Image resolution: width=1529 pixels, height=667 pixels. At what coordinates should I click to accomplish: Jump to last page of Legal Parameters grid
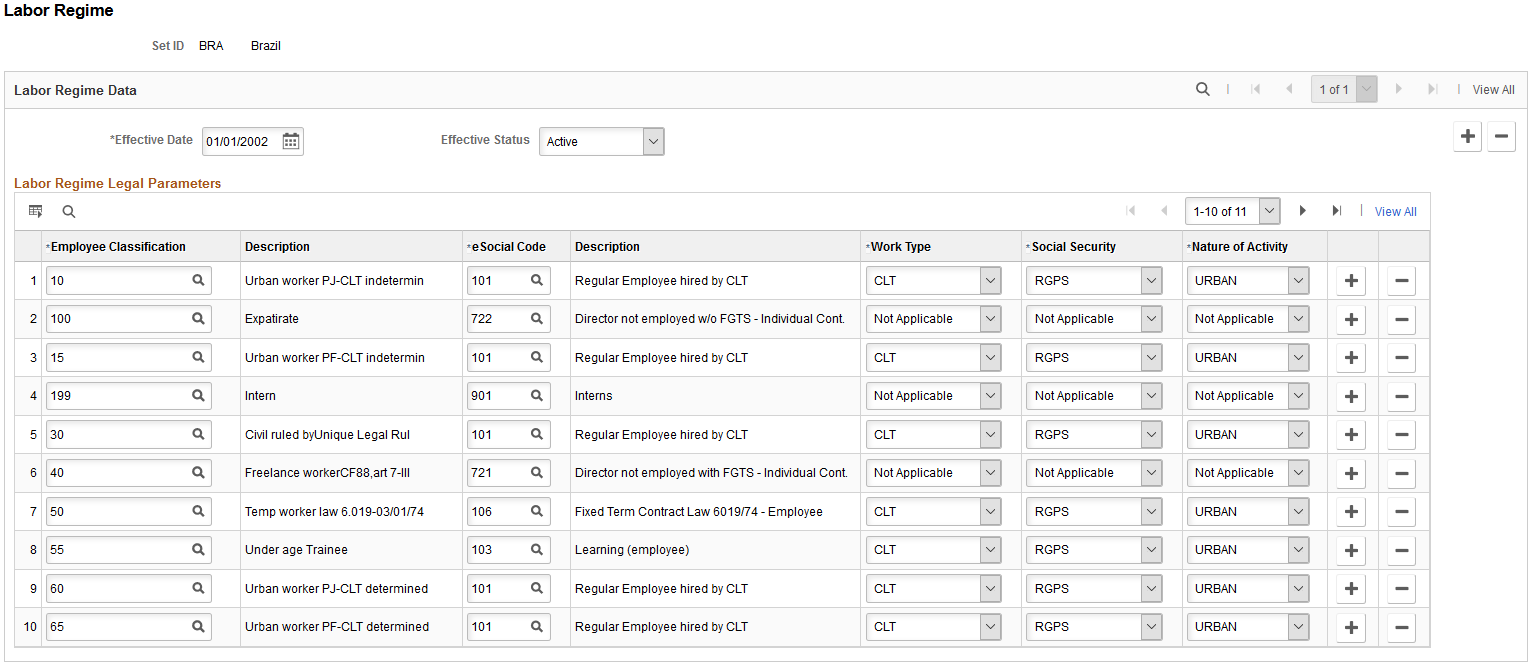(1337, 211)
